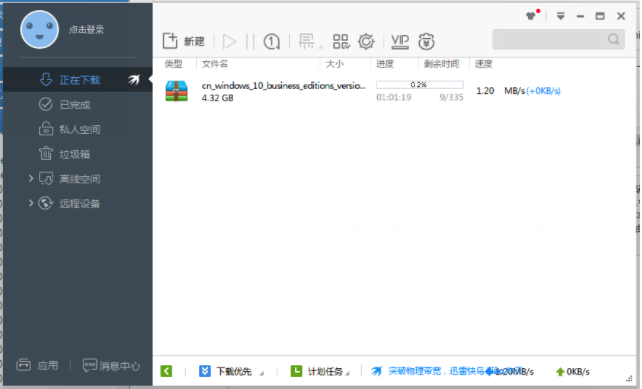Open the VIP icon in toolbar

click(400, 41)
